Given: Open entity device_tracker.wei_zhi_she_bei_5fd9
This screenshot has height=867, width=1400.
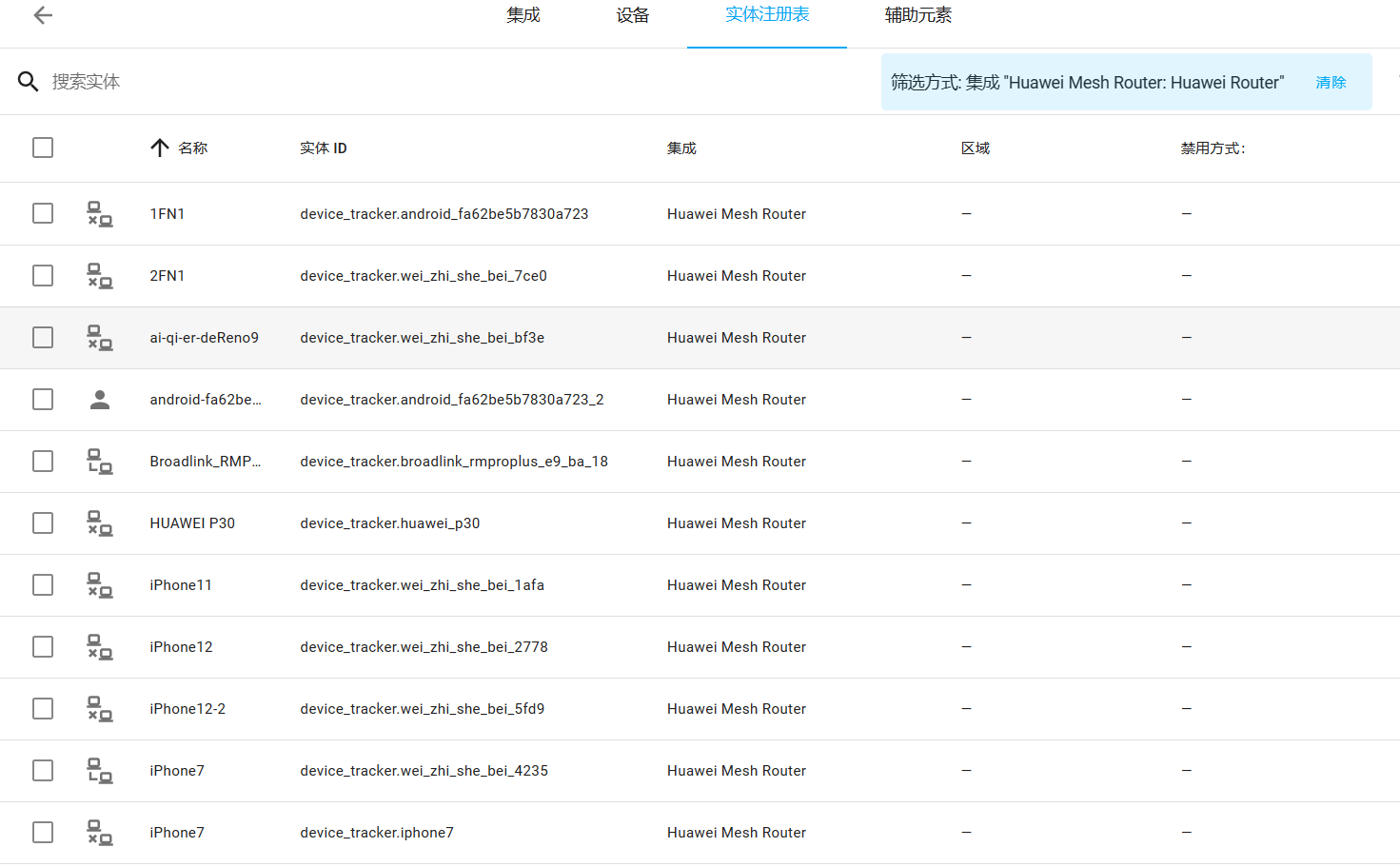Looking at the screenshot, I should coord(423,709).
